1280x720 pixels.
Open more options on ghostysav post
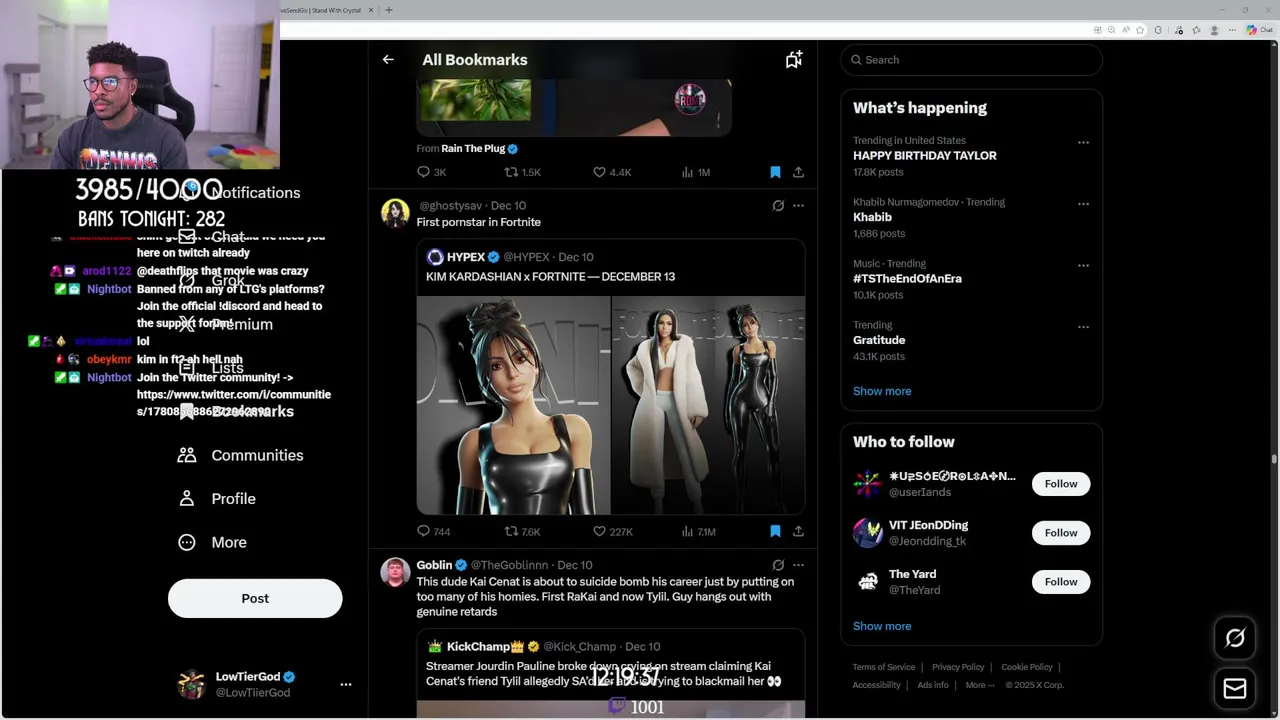click(798, 206)
